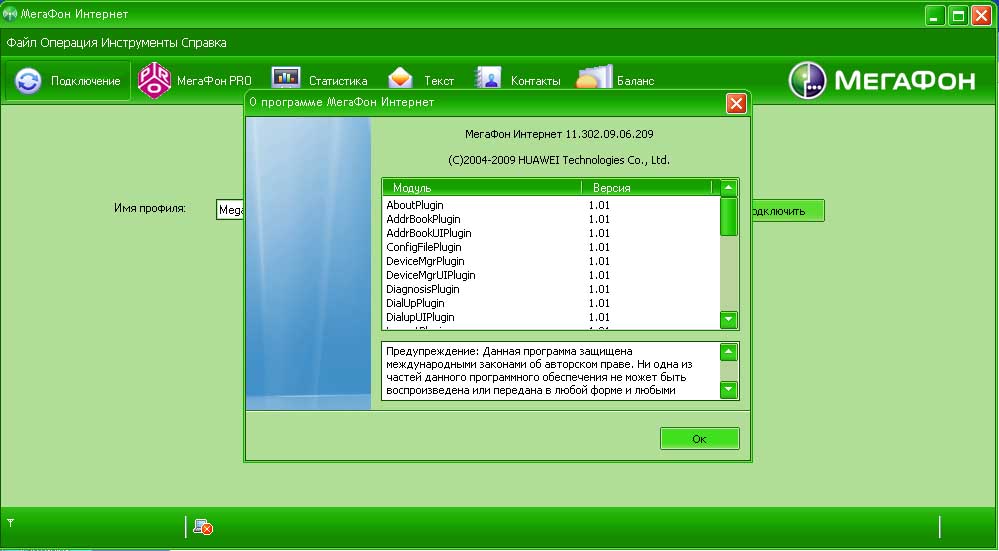Click the Статистика chart icon
The width and height of the screenshot is (999, 551).
[286, 78]
